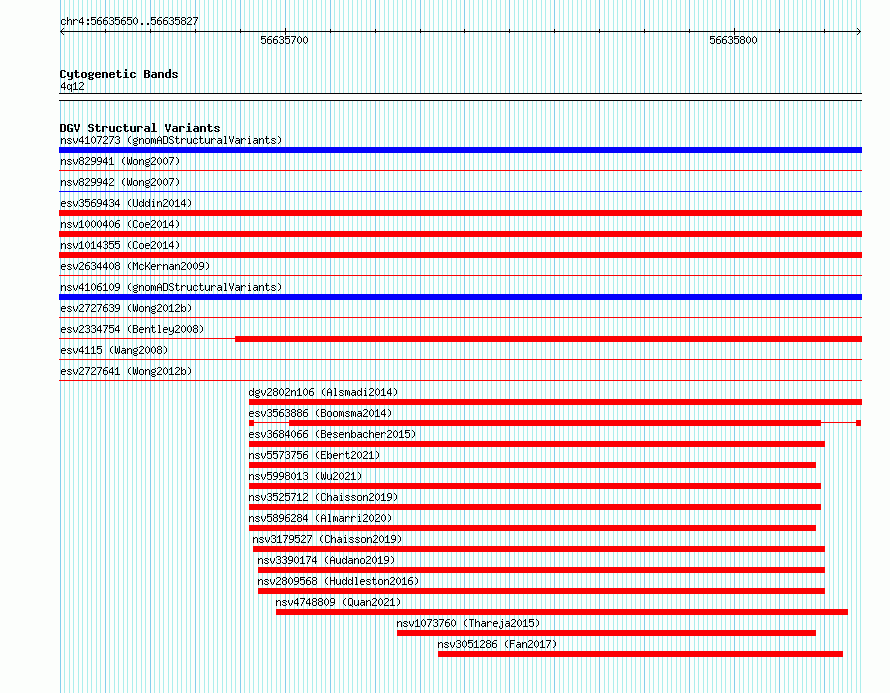Click the 56635700 ruler position
Viewport: 890px width, 693px height.
(284, 40)
